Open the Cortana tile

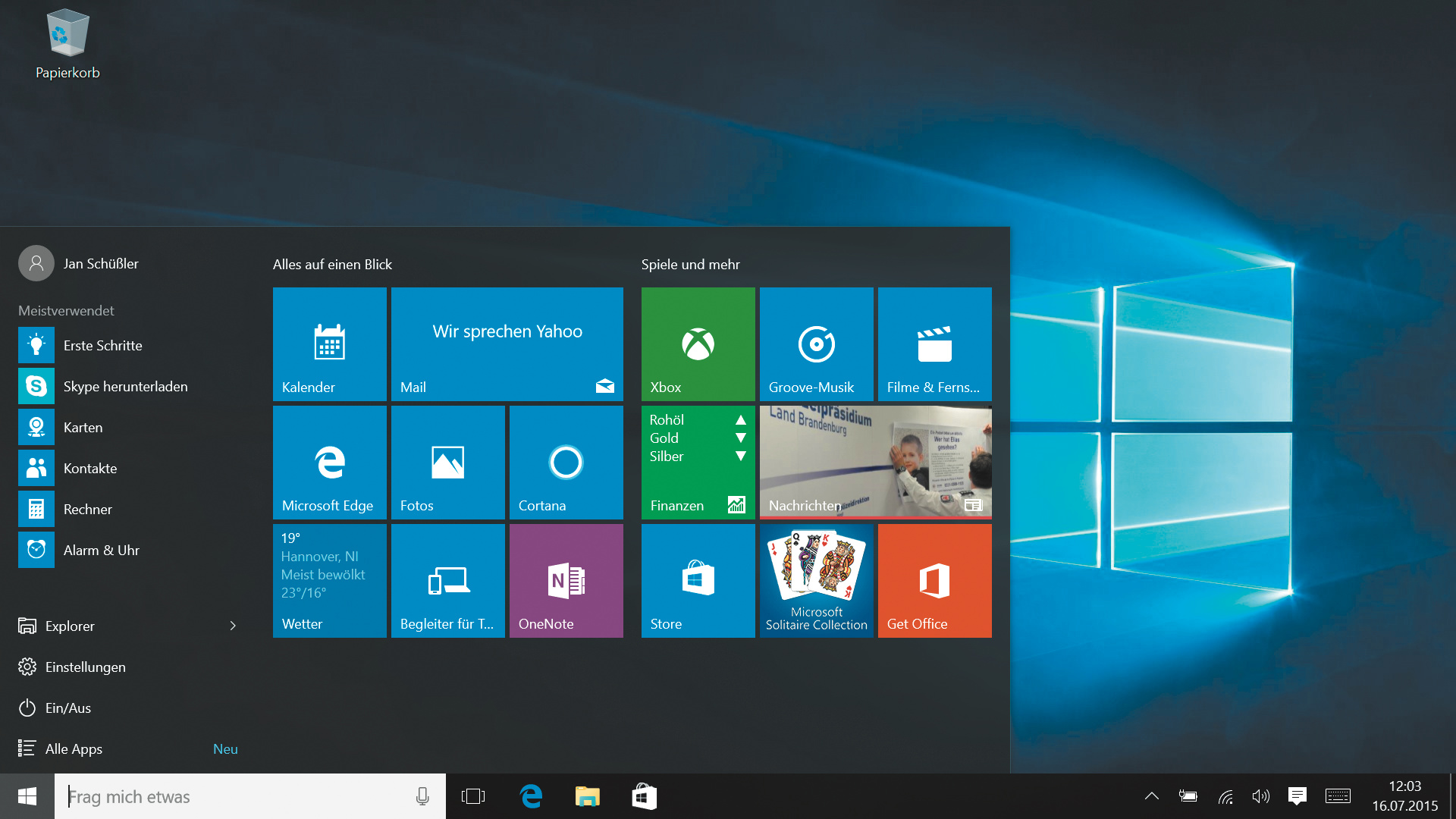(566, 463)
